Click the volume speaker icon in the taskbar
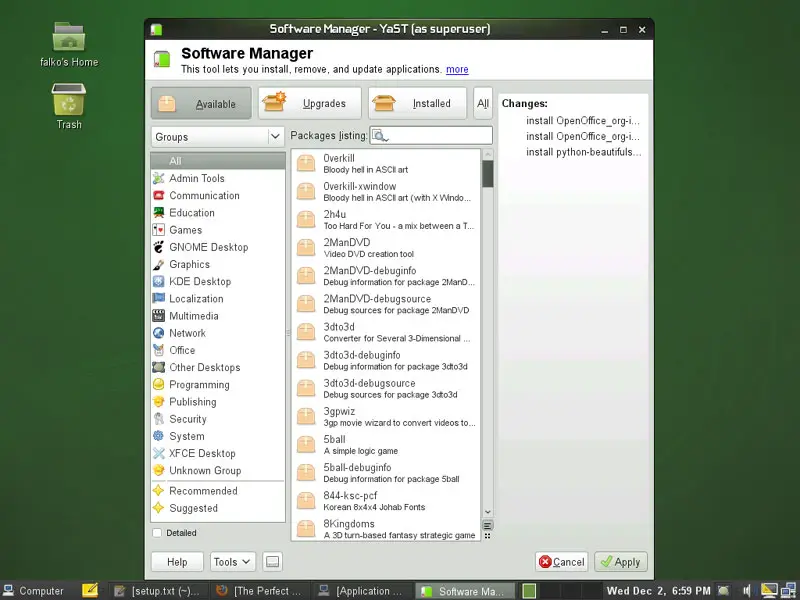 pos(747,591)
